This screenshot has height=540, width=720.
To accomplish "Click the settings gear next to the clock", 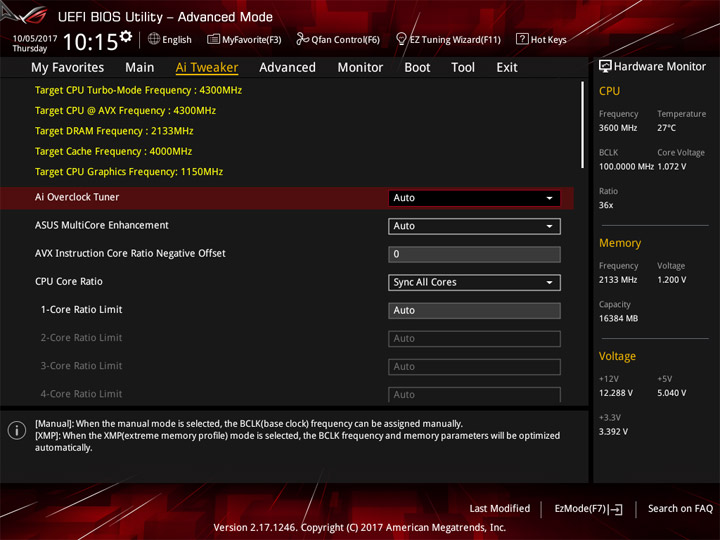I will coord(126,36).
